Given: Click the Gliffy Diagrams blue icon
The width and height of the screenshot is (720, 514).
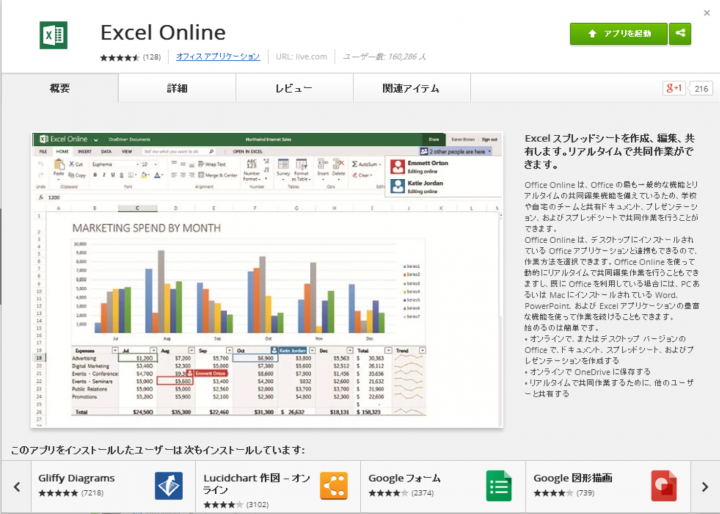Looking at the screenshot, I should (x=169, y=486).
